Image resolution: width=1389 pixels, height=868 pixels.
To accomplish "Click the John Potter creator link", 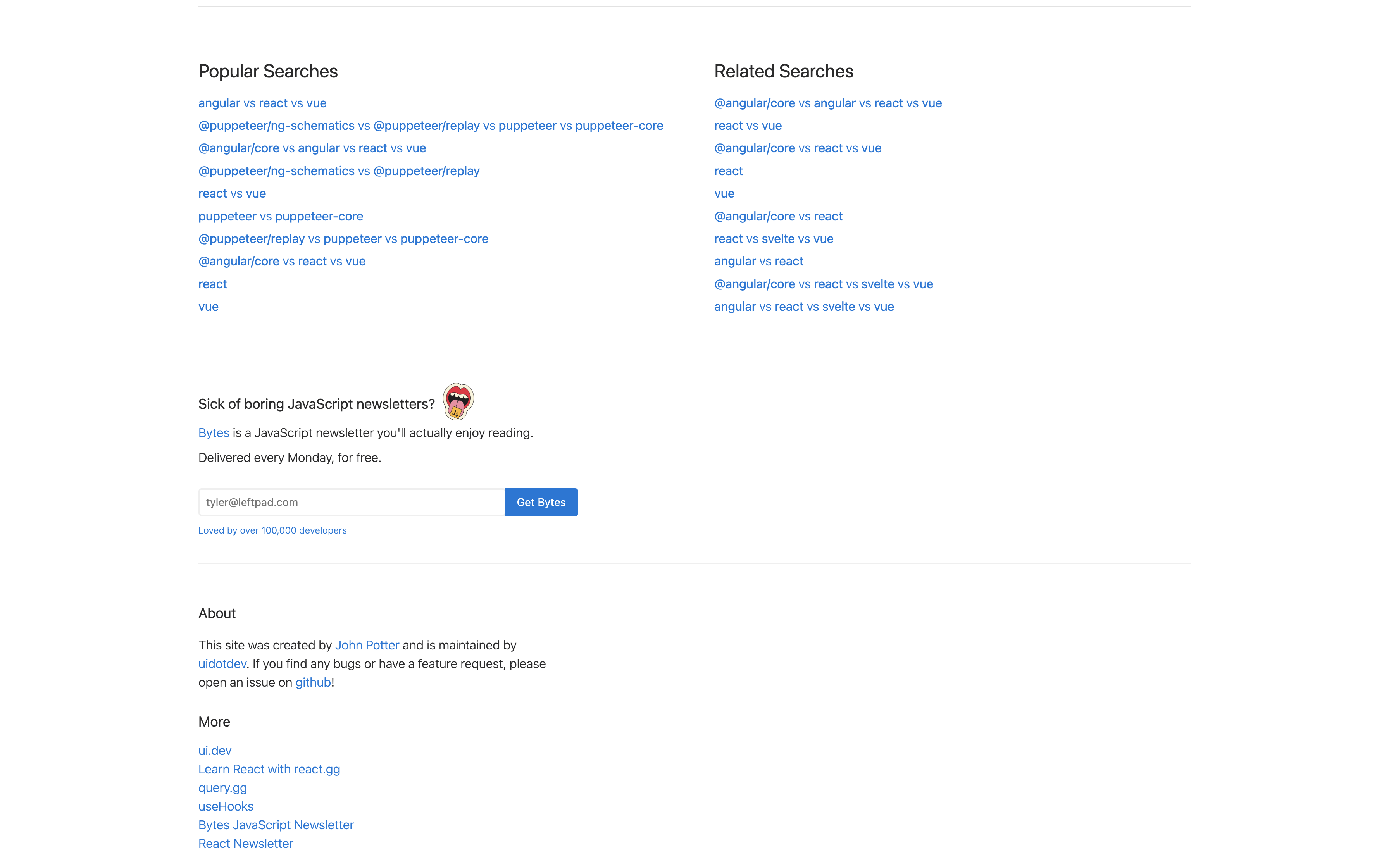I will [x=367, y=645].
